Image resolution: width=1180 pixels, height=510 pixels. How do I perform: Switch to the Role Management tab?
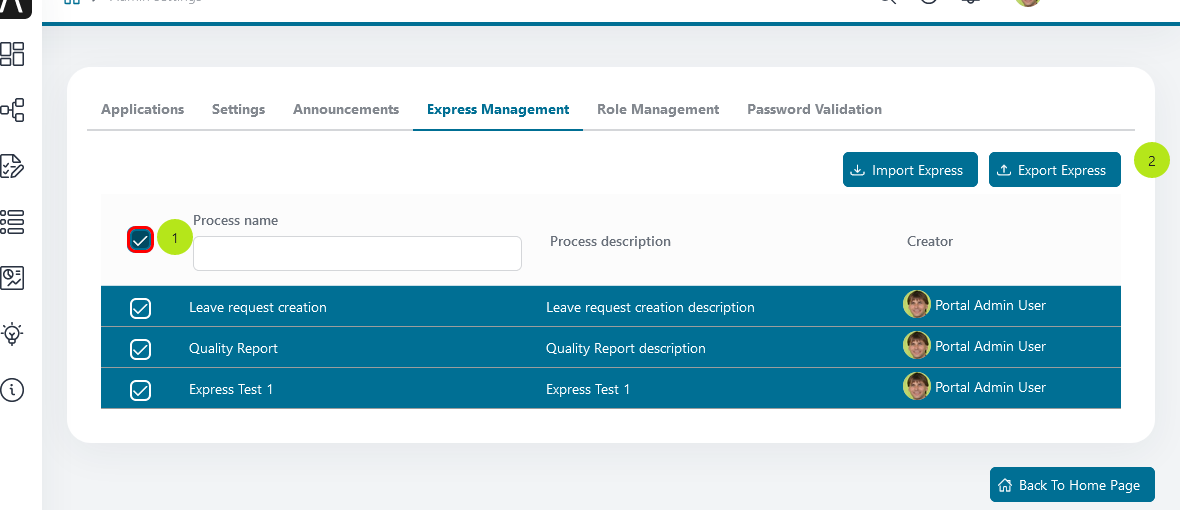658,110
